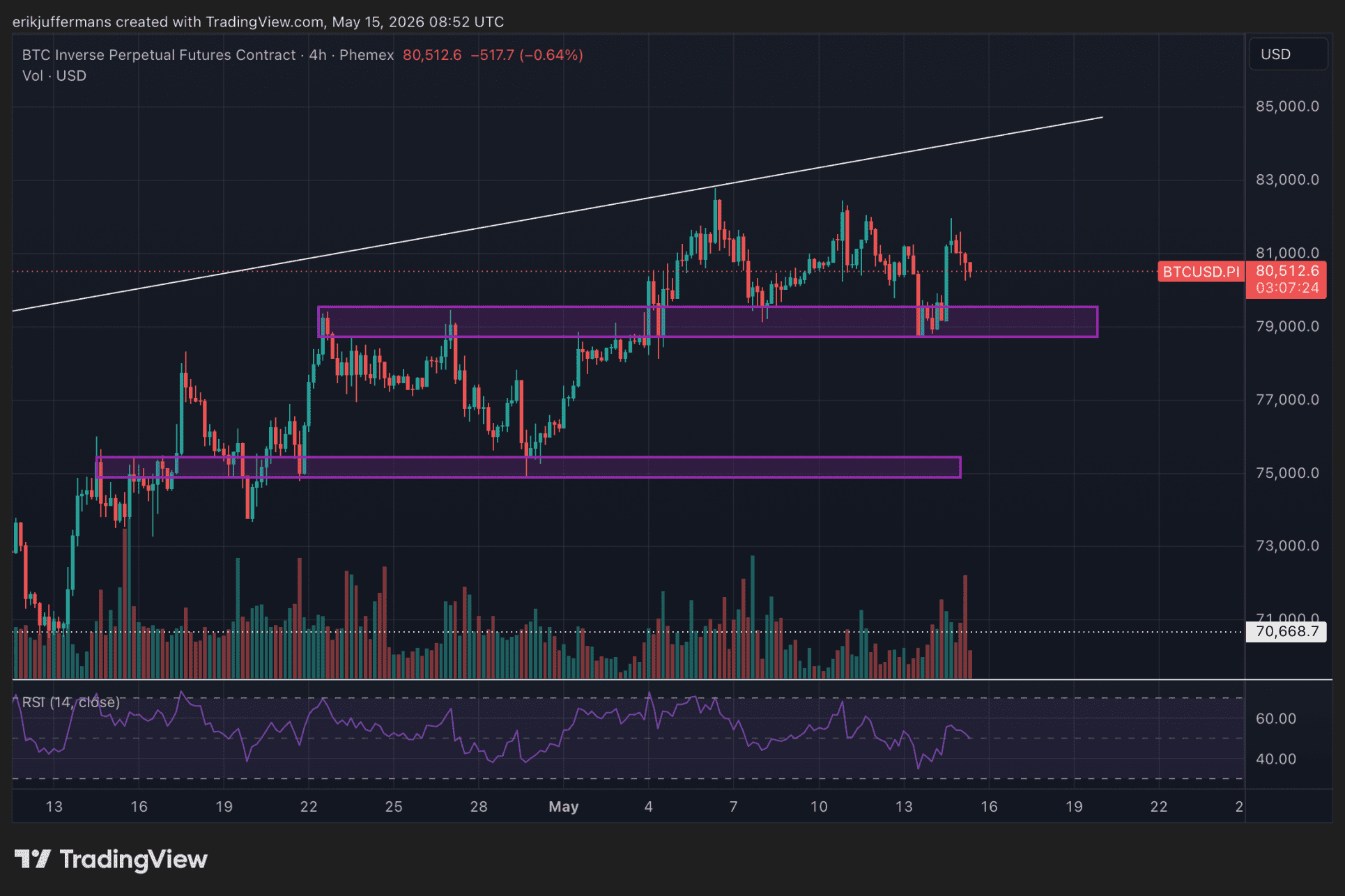The image size is (1345, 896).
Task: Click the TradingView wordmark text
Action: 134,860
